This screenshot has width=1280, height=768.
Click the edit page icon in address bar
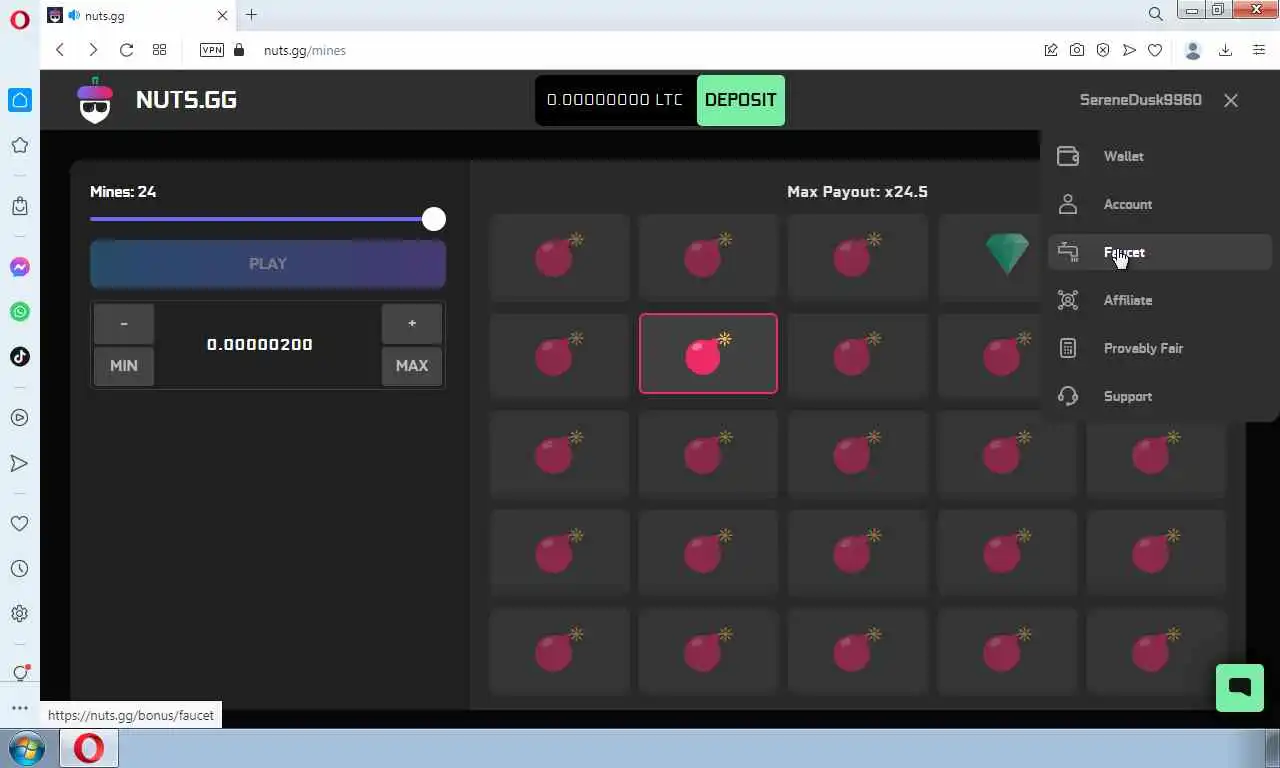1051,50
